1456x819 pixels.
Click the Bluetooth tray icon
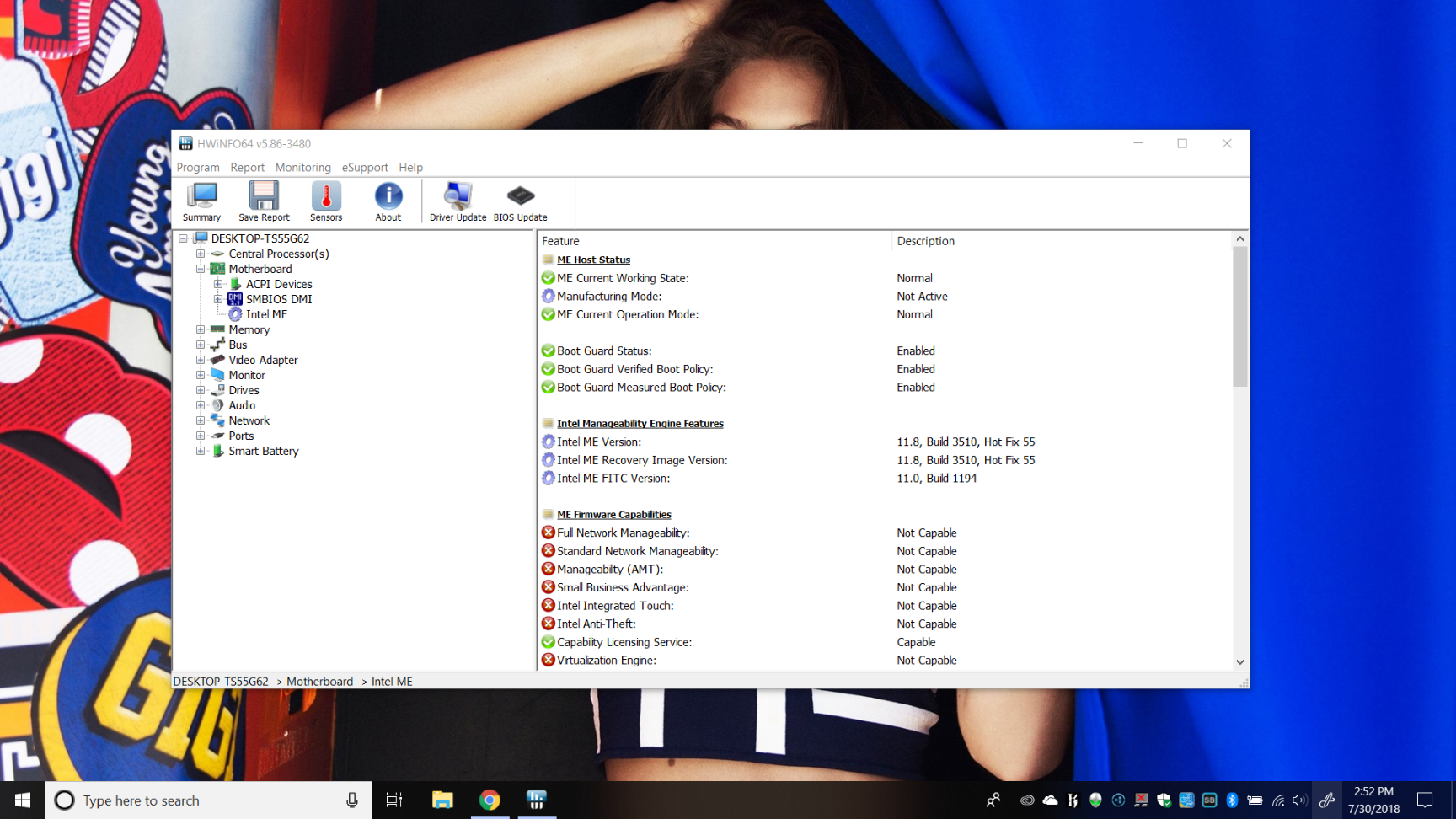click(x=1232, y=800)
